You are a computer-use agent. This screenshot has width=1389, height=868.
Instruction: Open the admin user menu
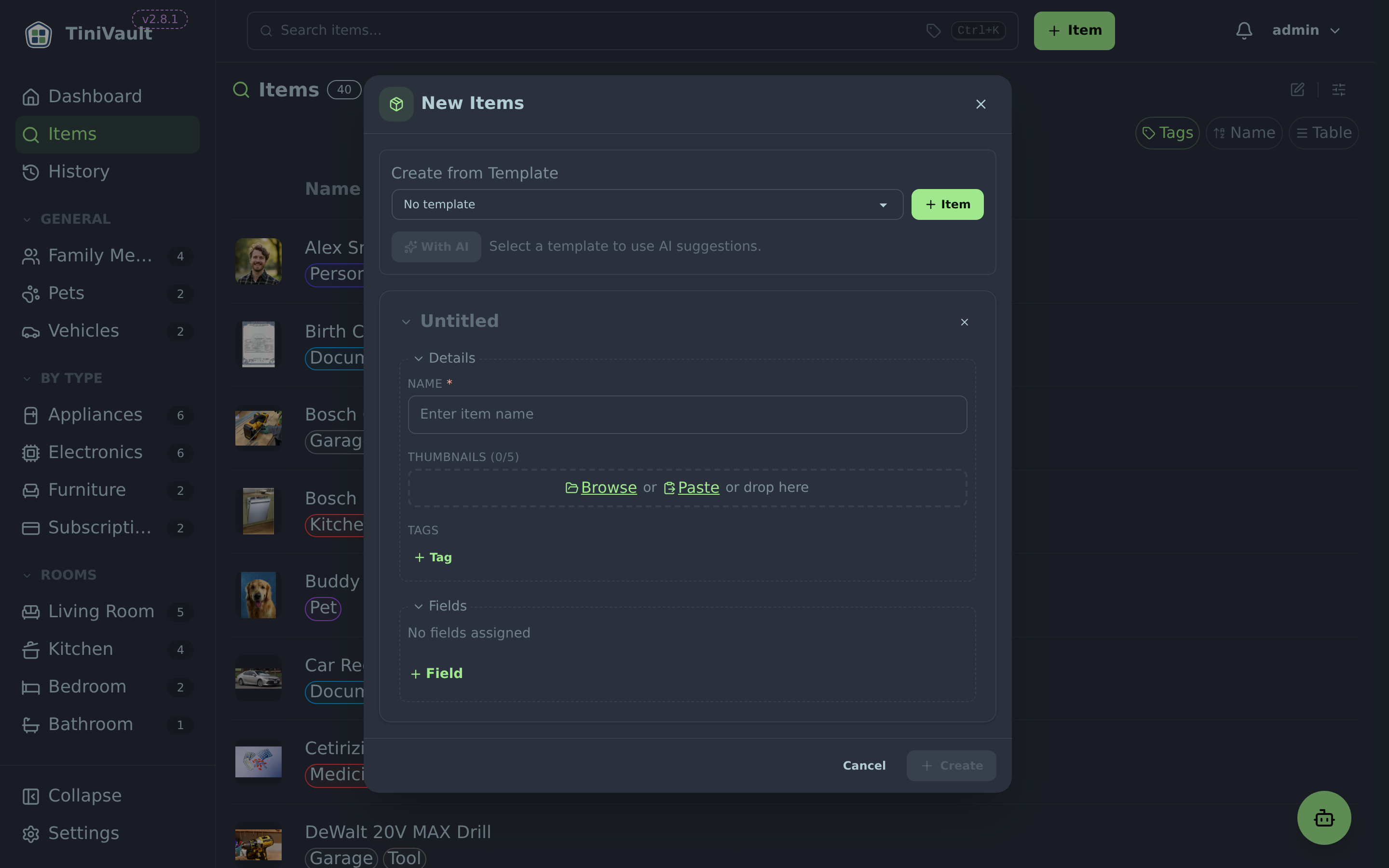click(x=1306, y=30)
